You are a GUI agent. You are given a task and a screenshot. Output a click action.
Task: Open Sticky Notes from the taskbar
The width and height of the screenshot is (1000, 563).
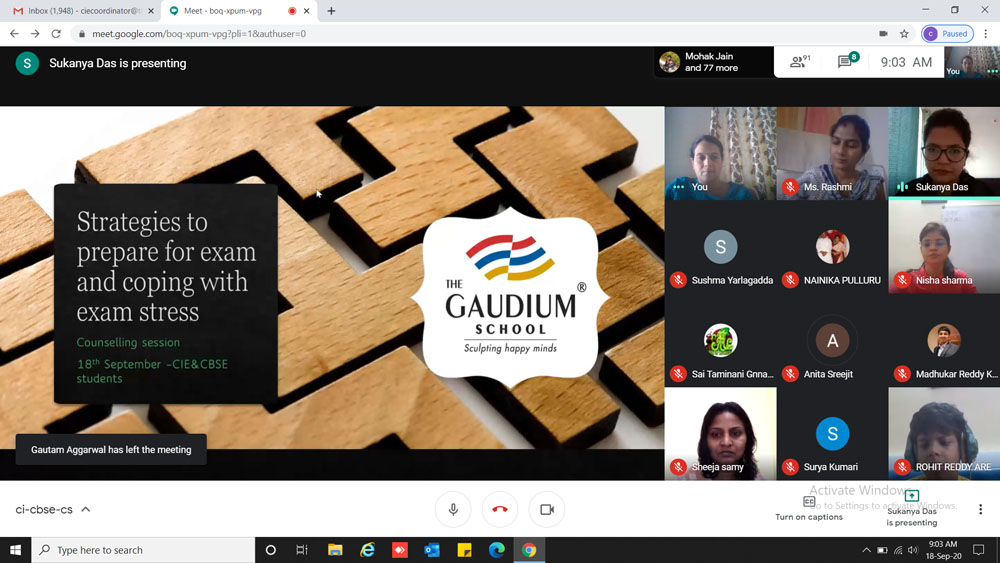[464, 550]
